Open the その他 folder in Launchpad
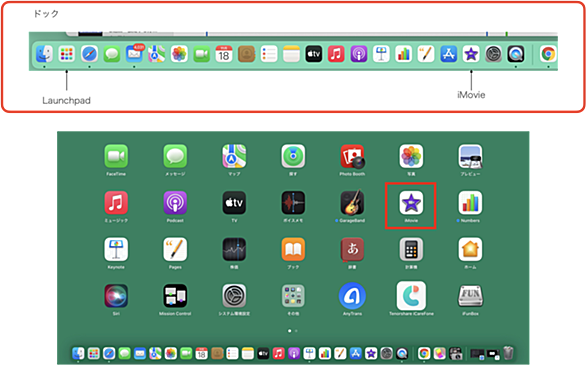This screenshot has width=586, height=392. click(x=293, y=296)
